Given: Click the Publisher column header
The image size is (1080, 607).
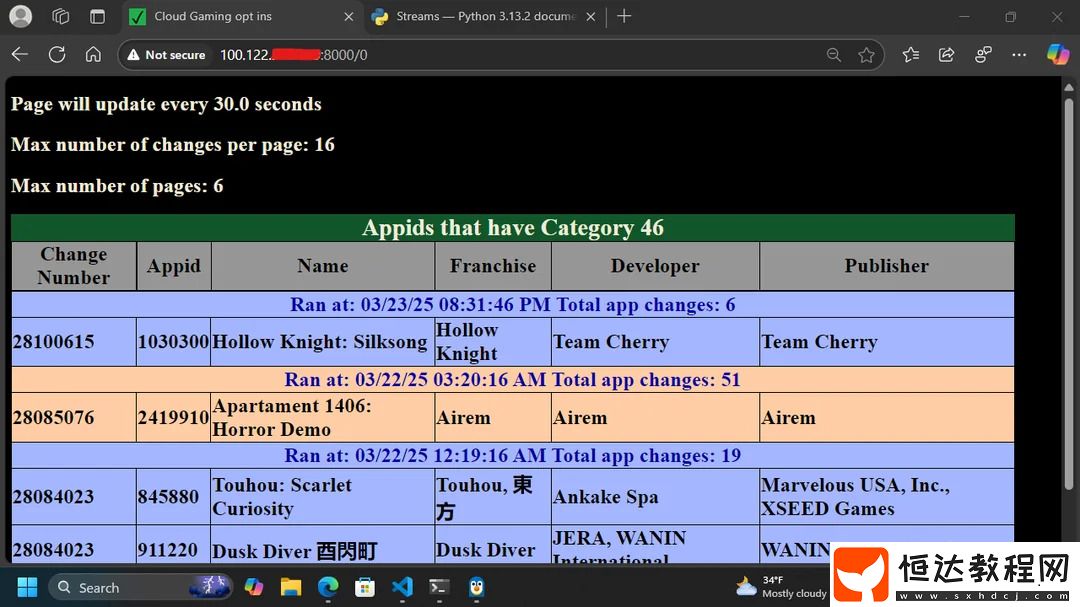Looking at the screenshot, I should pyautogui.click(x=886, y=266).
